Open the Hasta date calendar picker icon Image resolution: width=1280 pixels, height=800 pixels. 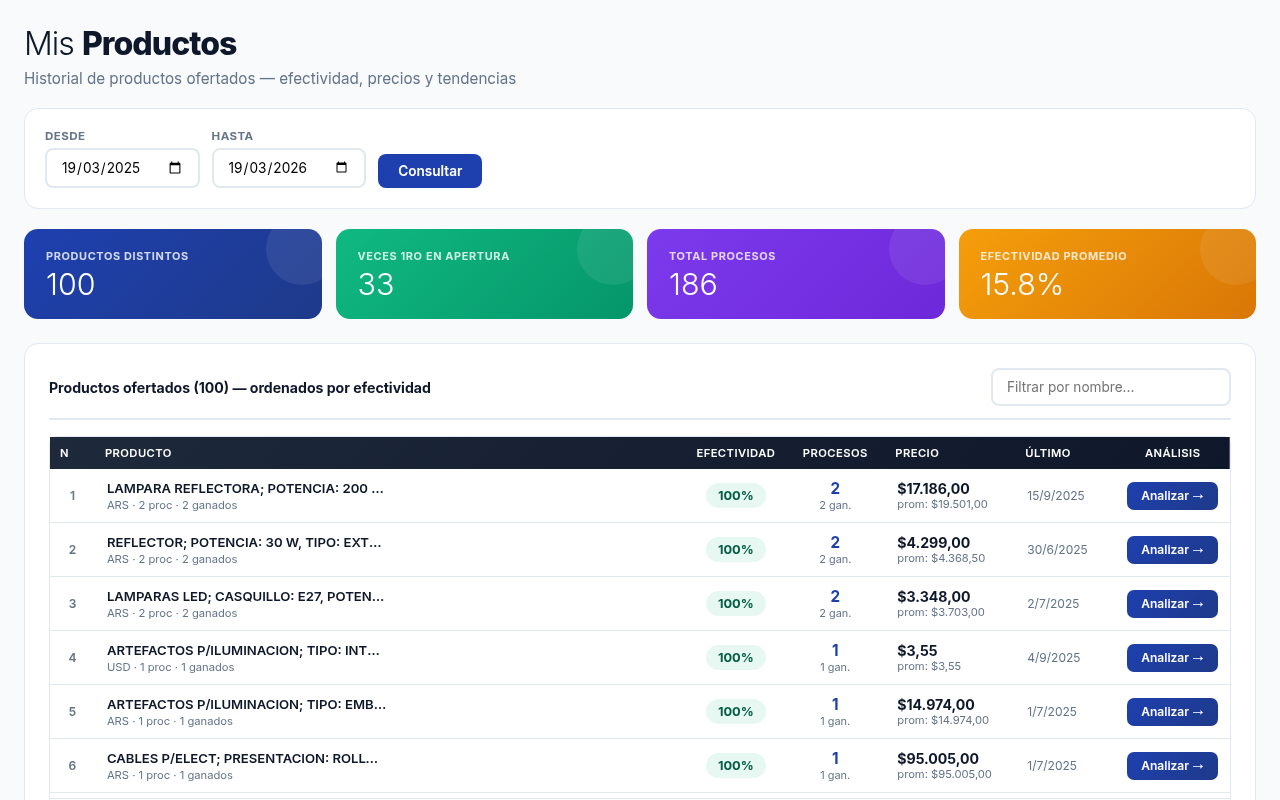click(342, 168)
